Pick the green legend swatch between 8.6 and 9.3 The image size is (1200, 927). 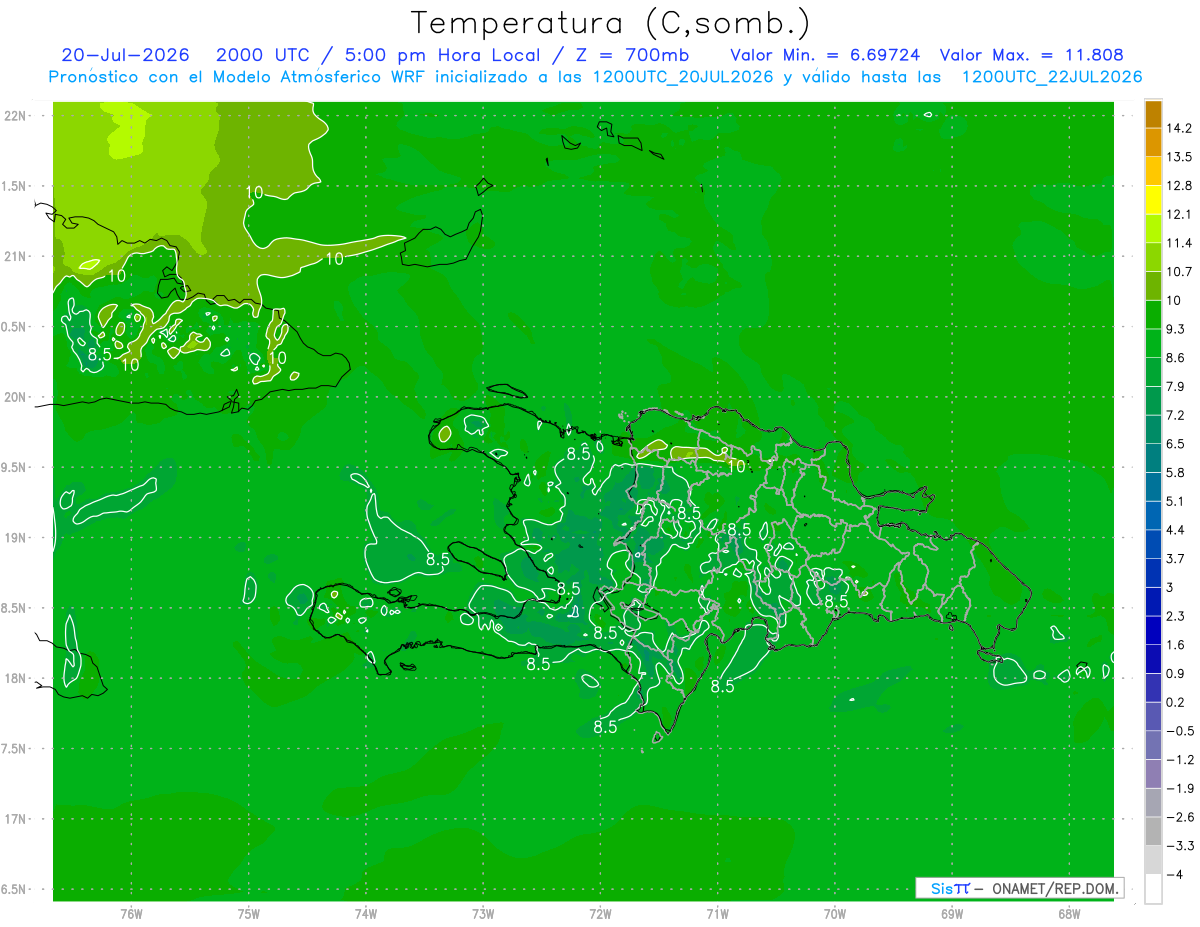(x=1153, y=344)
